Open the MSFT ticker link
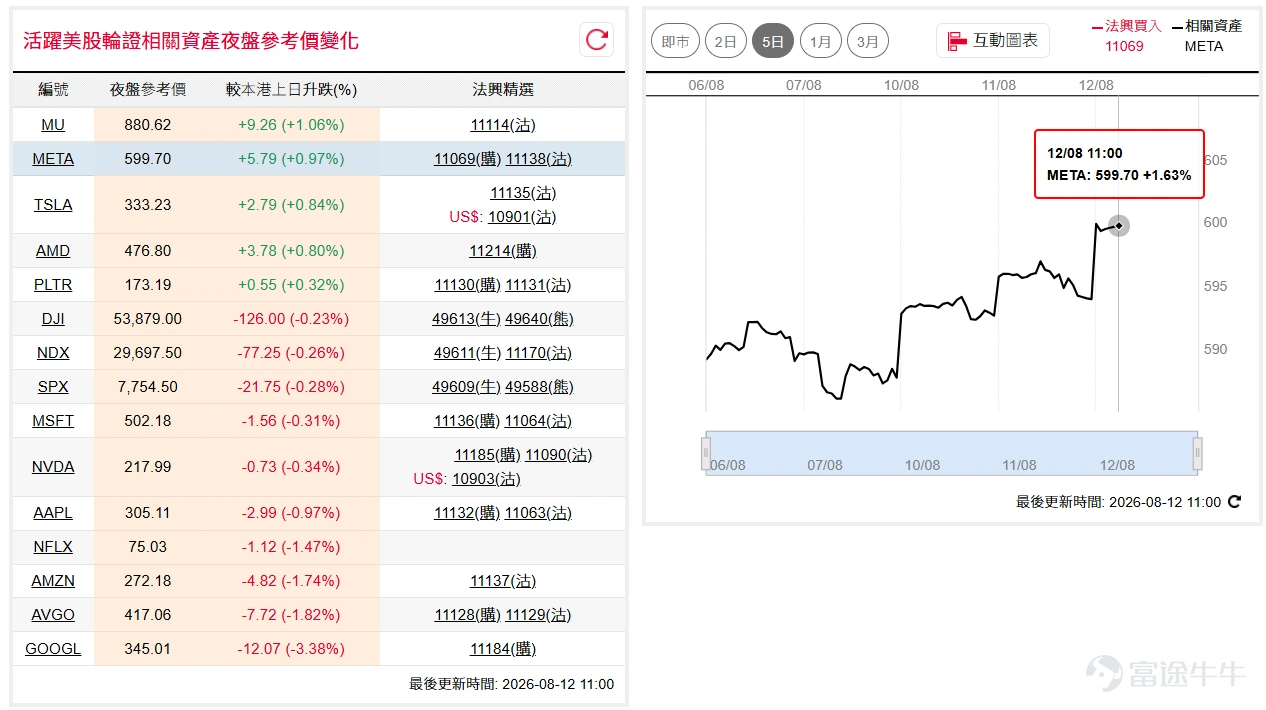 click(x=53, y=421)
